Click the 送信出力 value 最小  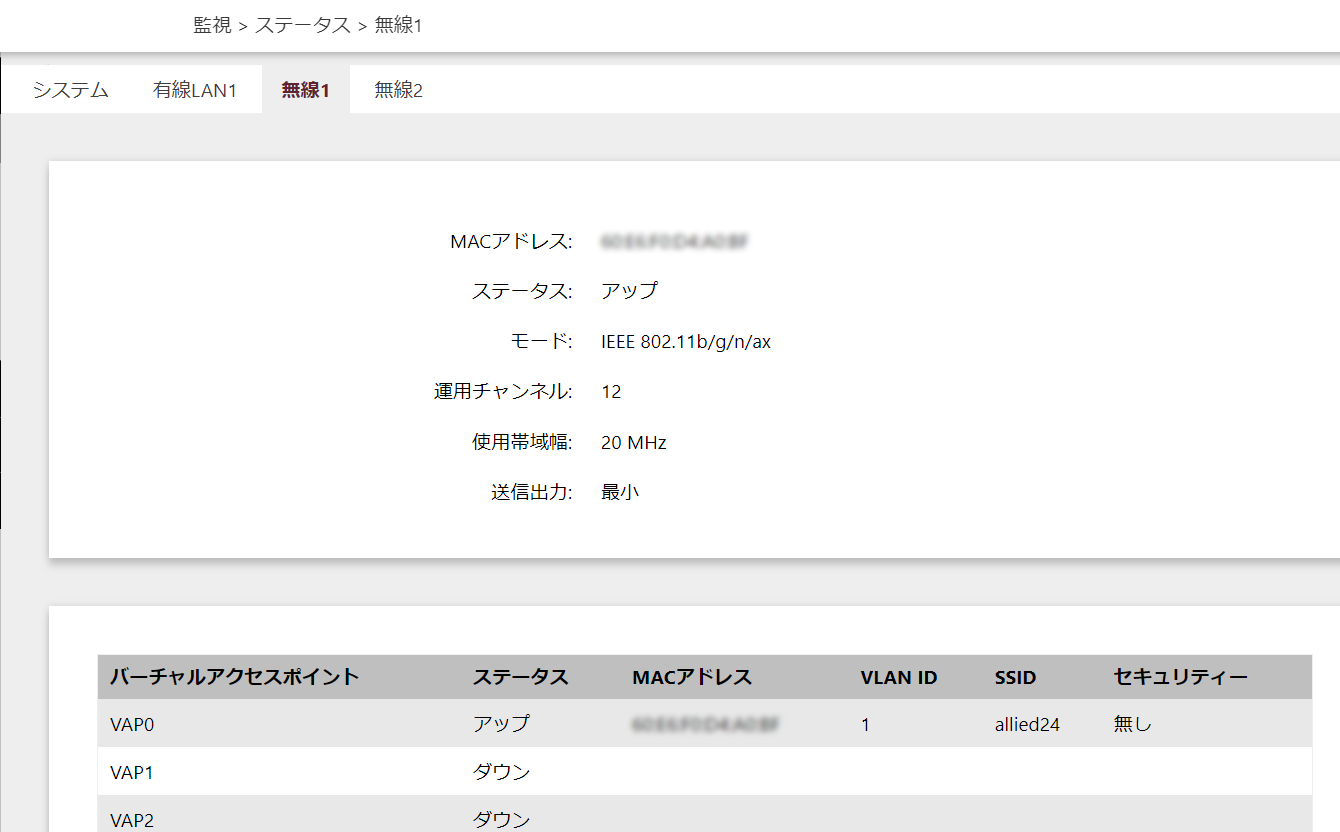(619, 492)
